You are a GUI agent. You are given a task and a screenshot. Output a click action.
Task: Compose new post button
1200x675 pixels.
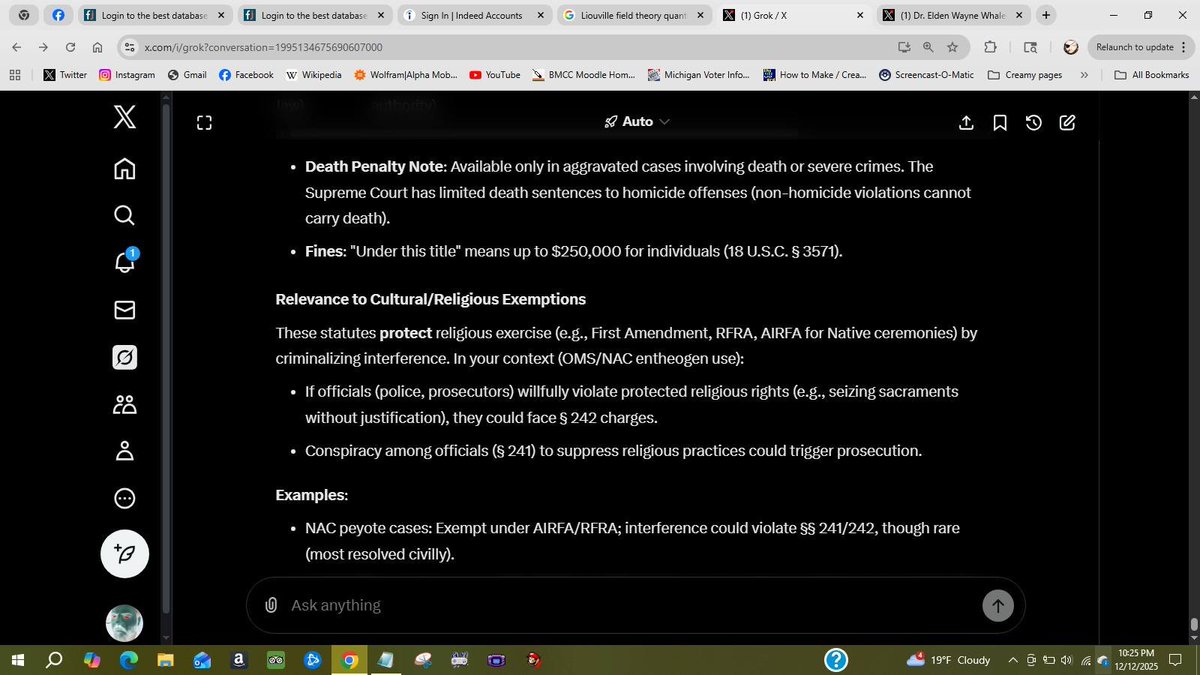coord(125,553)
